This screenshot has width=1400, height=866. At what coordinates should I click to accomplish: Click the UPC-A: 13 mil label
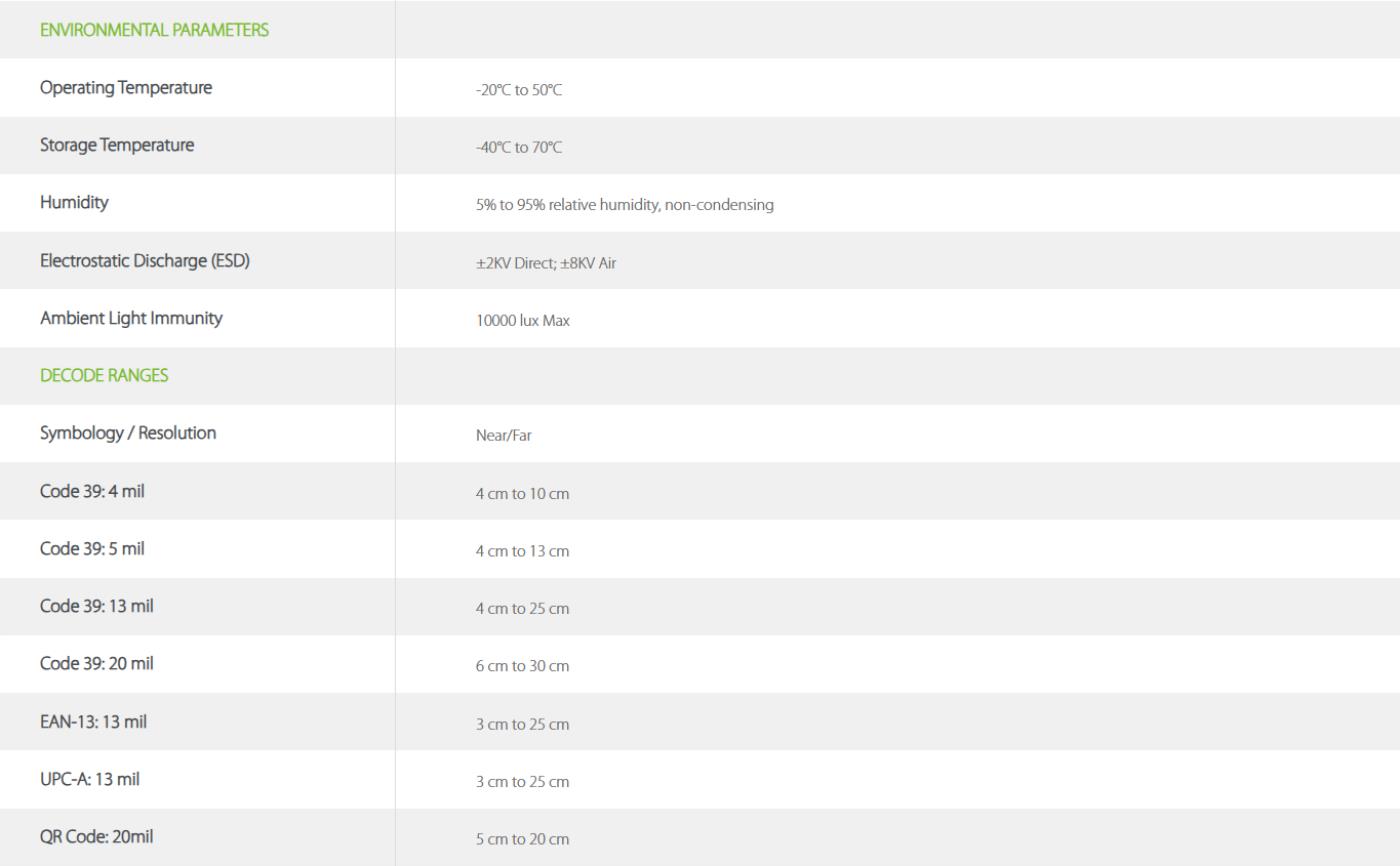pyautogui.click(x=89, y=779)
